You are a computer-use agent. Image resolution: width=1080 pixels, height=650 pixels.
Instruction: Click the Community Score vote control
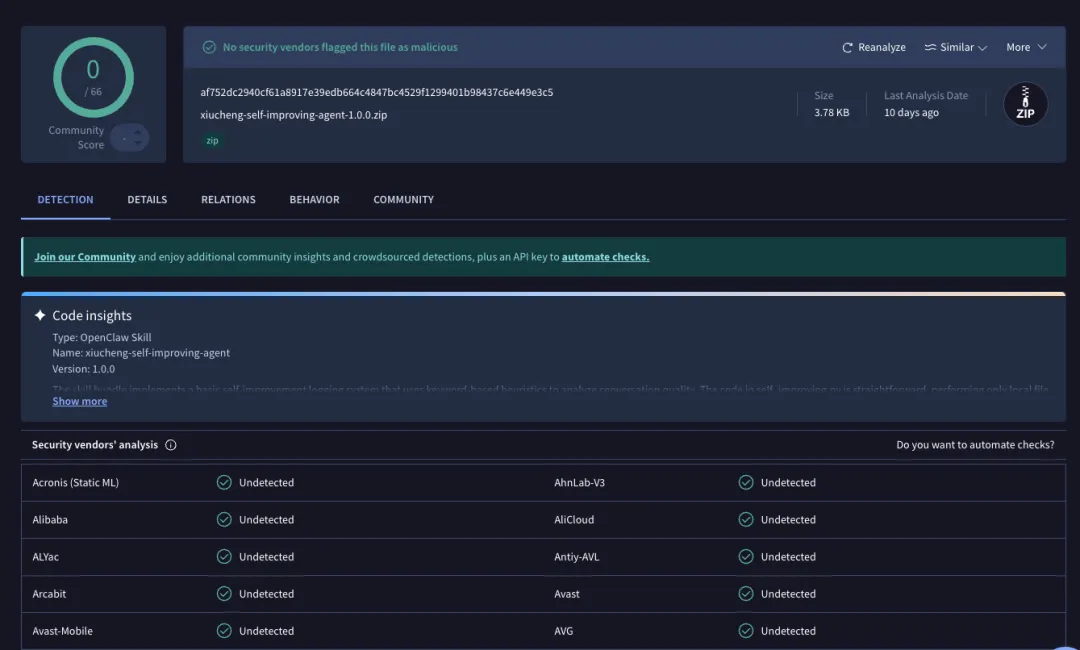129,138
